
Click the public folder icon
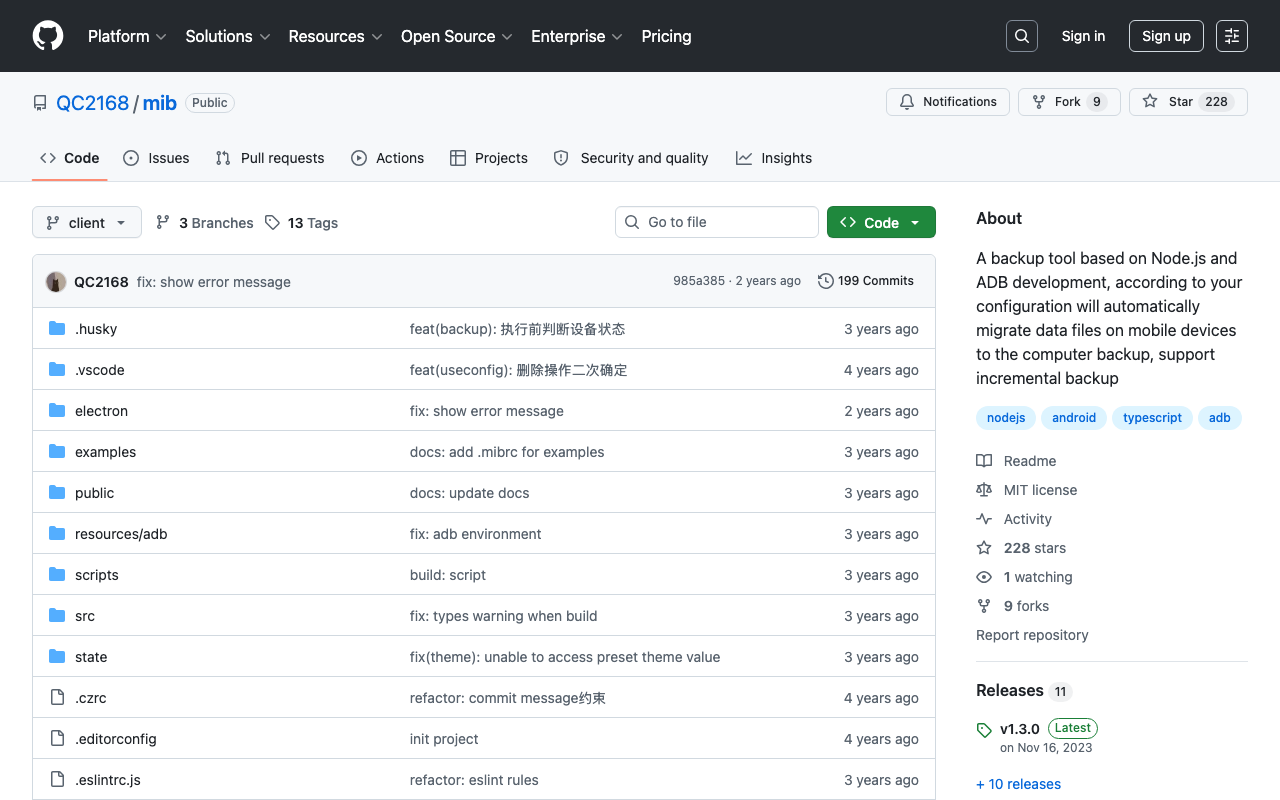57,493
